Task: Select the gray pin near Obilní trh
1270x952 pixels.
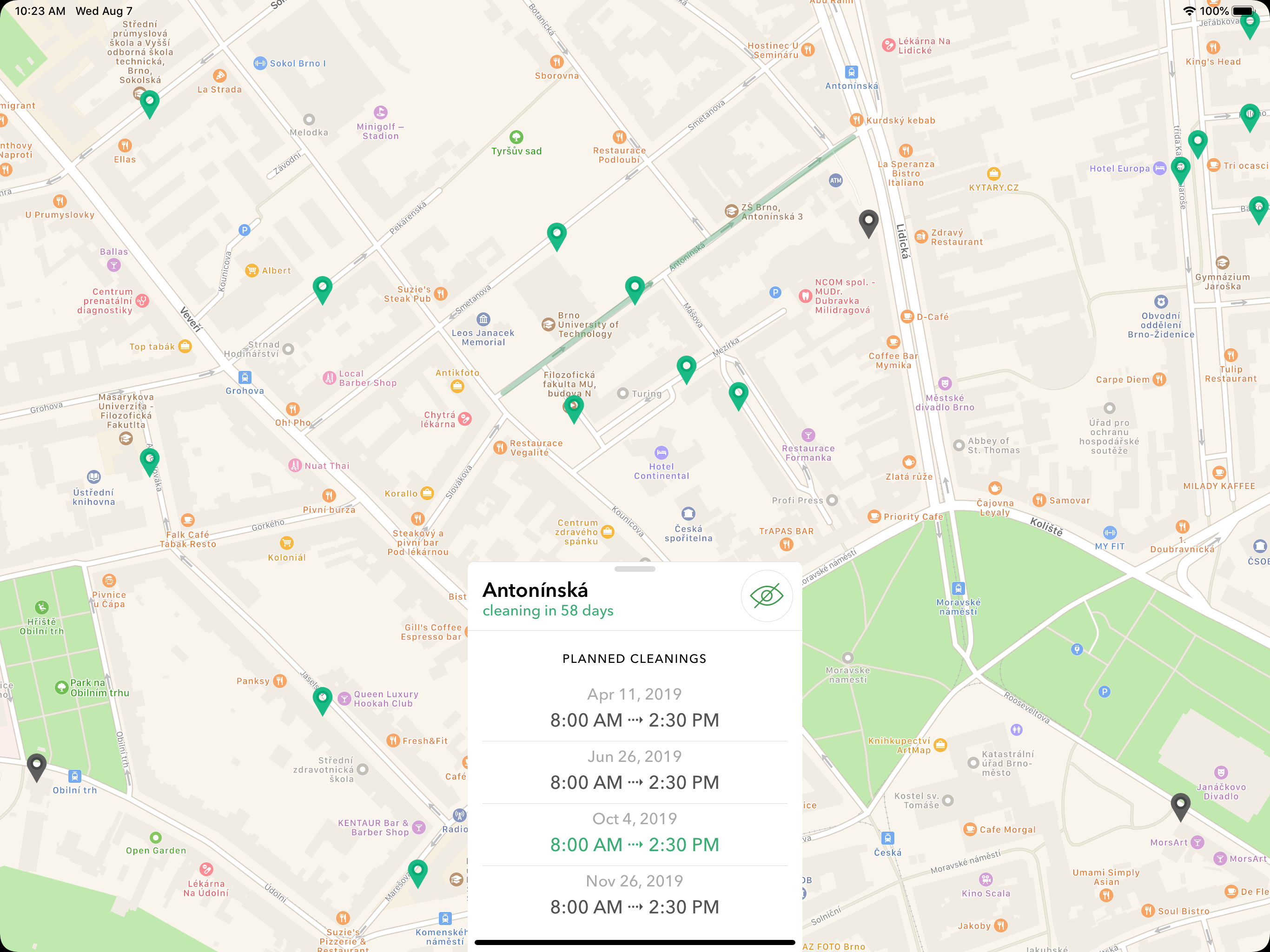Action: tap(37, 767)
